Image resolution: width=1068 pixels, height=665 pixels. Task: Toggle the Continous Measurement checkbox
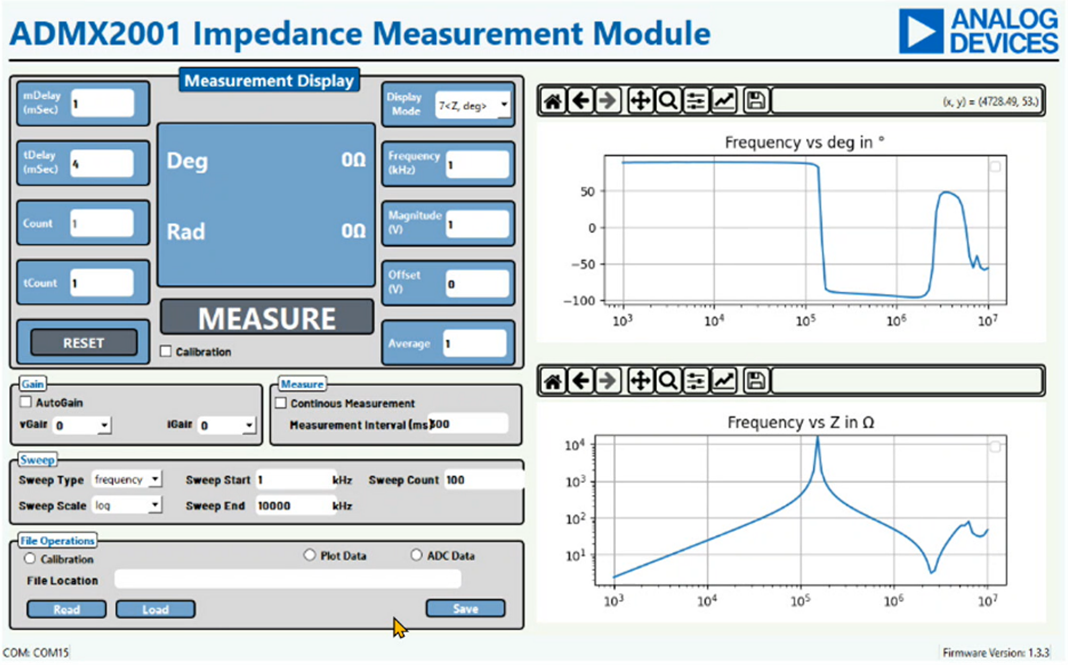pyautogui.click(x=281, y=404)
